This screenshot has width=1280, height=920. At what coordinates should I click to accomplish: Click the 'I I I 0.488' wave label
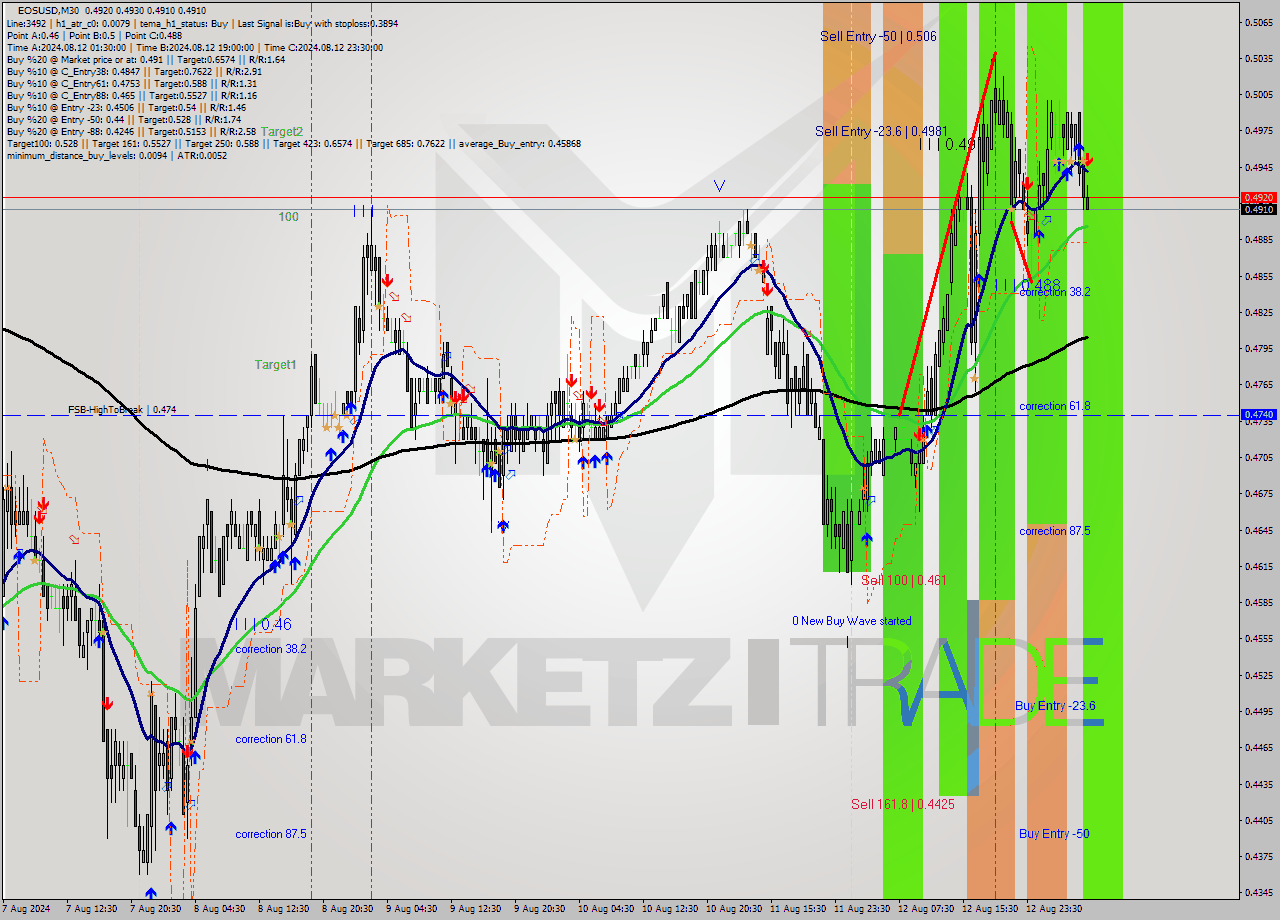(x=1027, y=285)
